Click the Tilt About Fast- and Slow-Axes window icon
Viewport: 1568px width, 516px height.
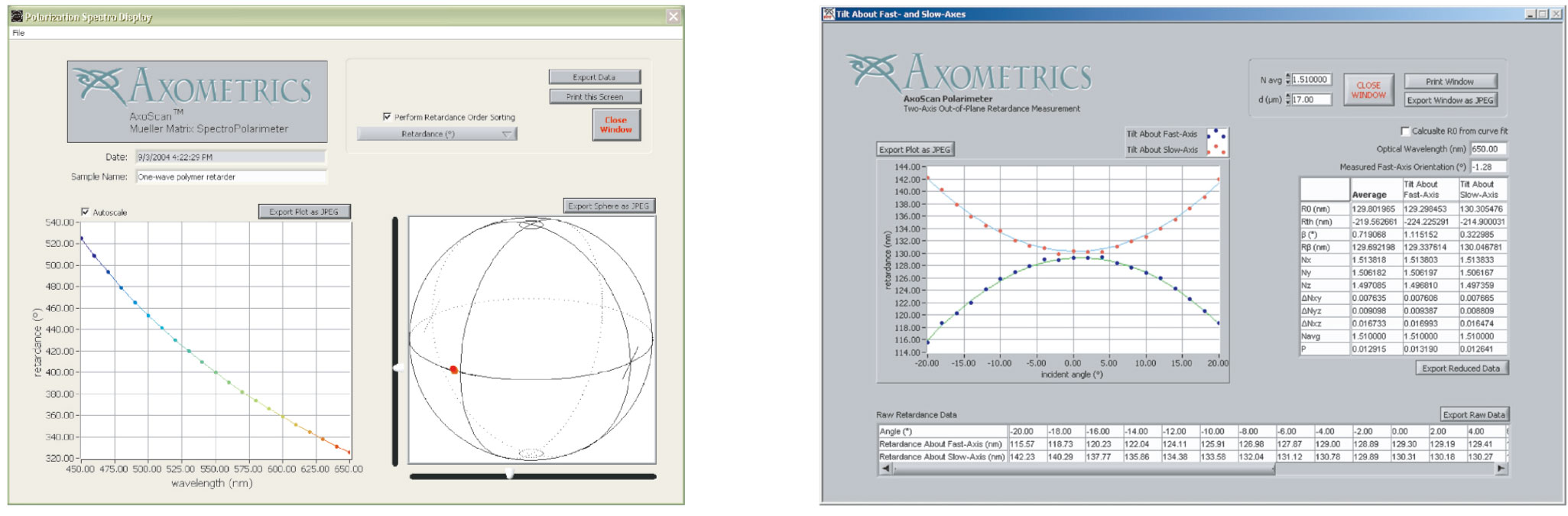click(828, 14)
